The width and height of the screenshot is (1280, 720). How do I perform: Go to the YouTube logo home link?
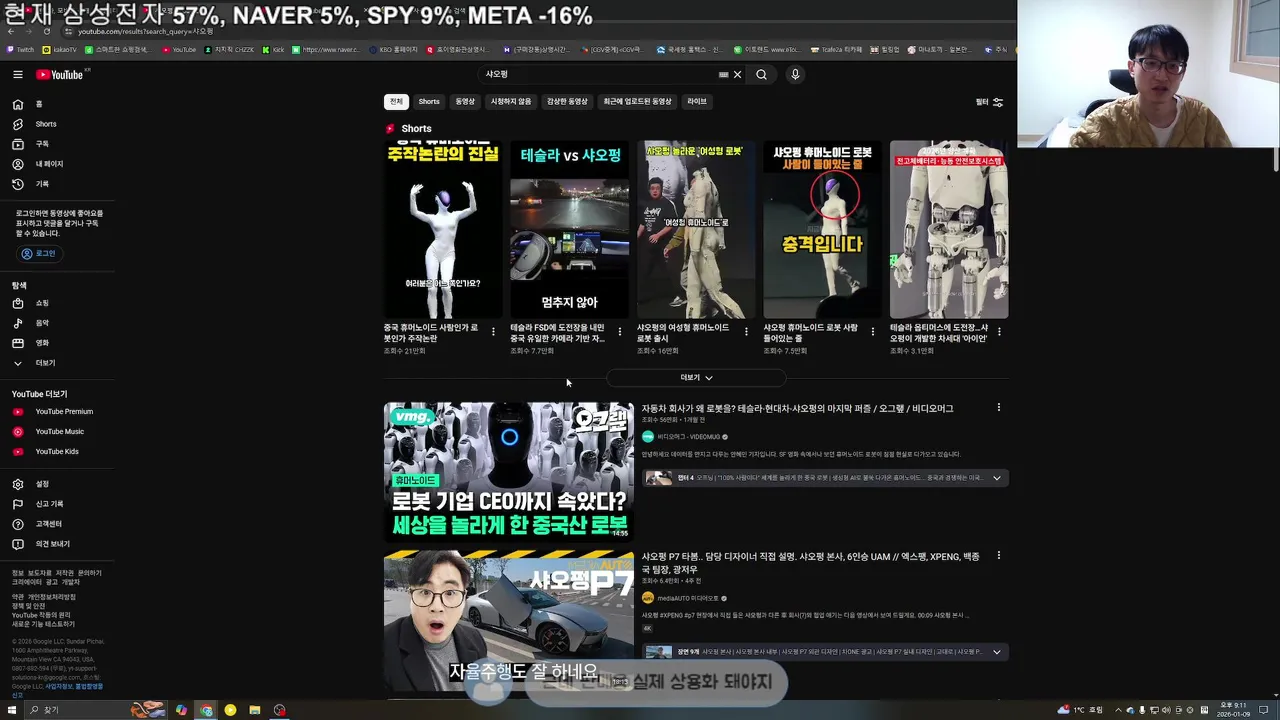coord(62,74)
